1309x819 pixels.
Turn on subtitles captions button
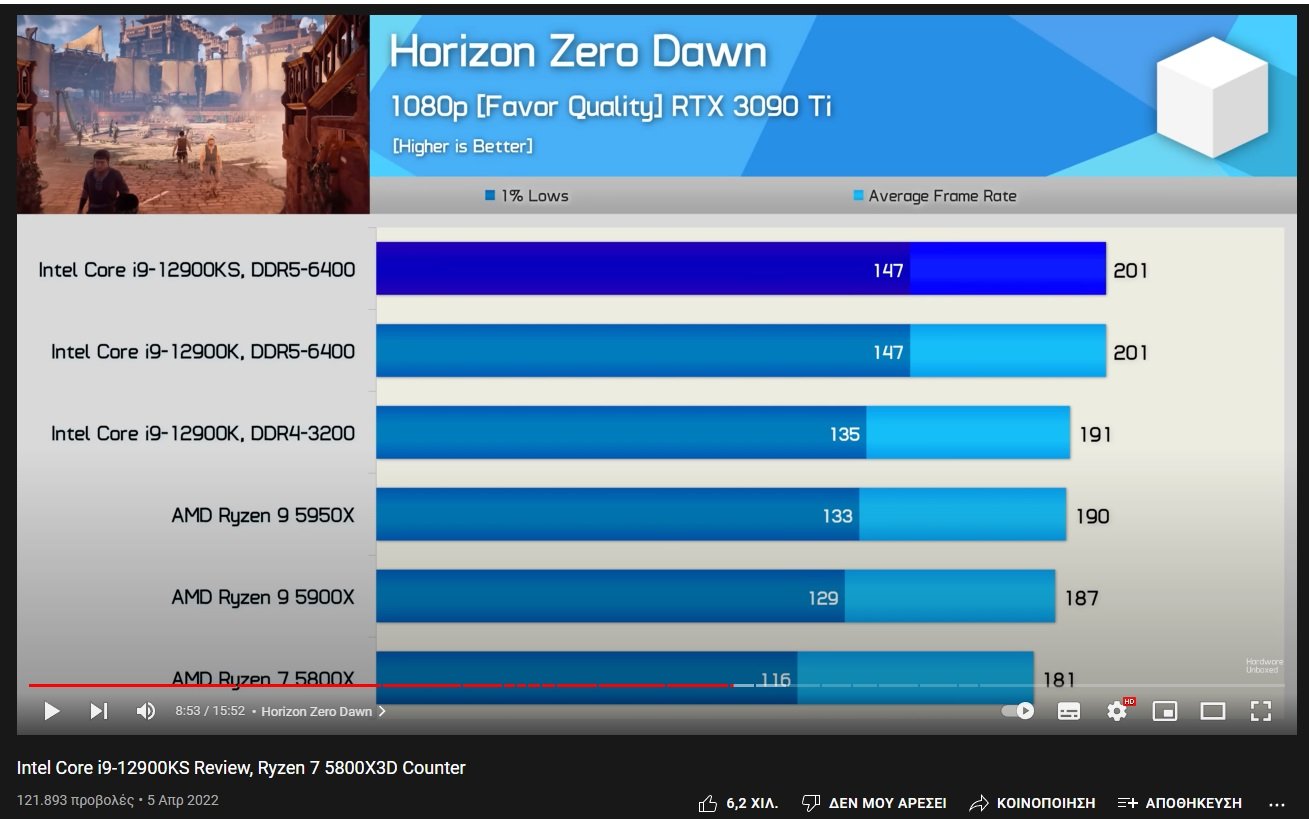(x=1069, y=711)
